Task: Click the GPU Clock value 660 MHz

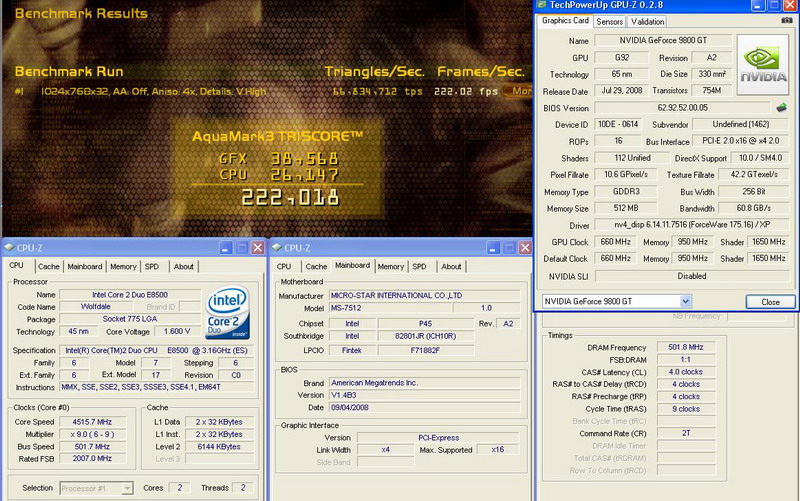Action: [615, 242]
